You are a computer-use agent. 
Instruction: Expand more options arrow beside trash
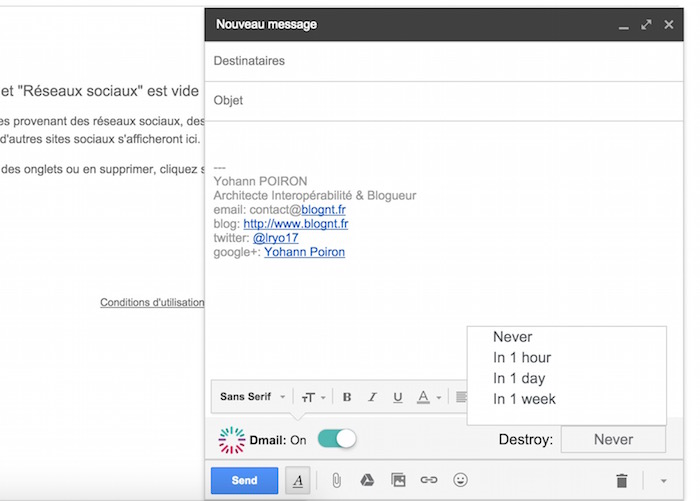pyautogui.click(x=662, y=481)
